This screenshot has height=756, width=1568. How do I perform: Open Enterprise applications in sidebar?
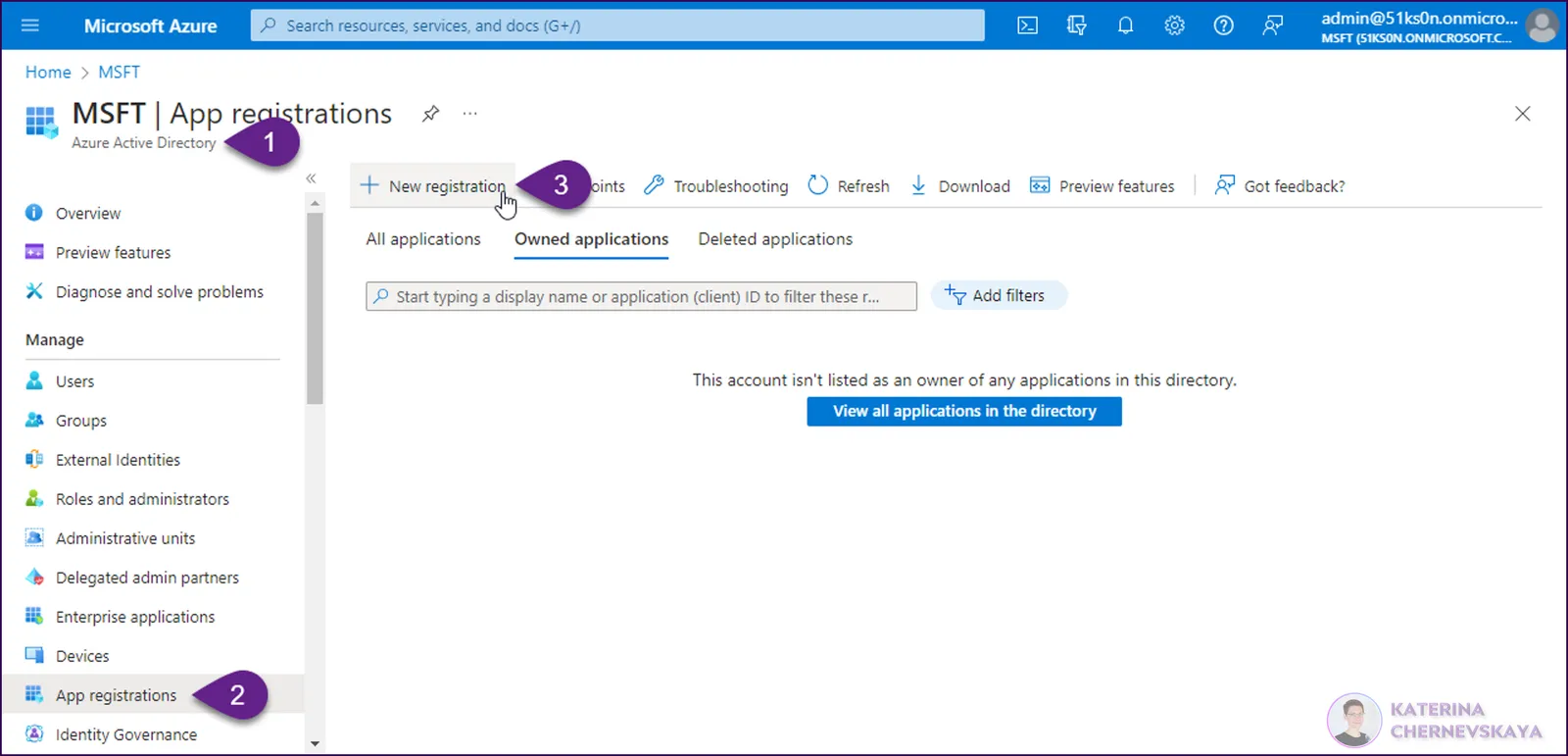coord(135,617)
